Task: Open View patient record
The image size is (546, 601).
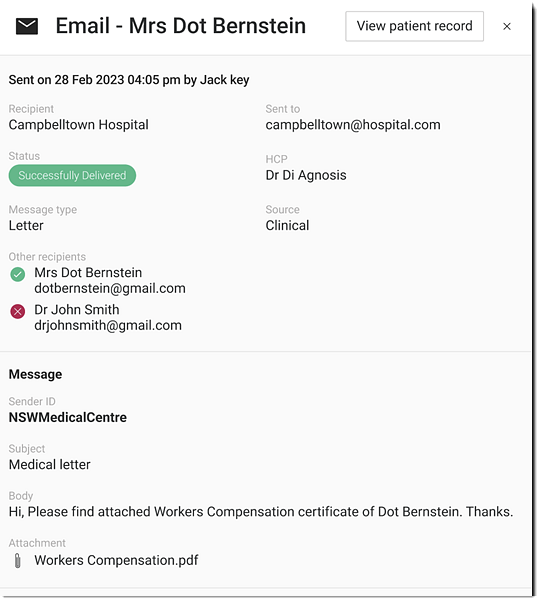Action: pyautogui.click(x=414, y=26)
